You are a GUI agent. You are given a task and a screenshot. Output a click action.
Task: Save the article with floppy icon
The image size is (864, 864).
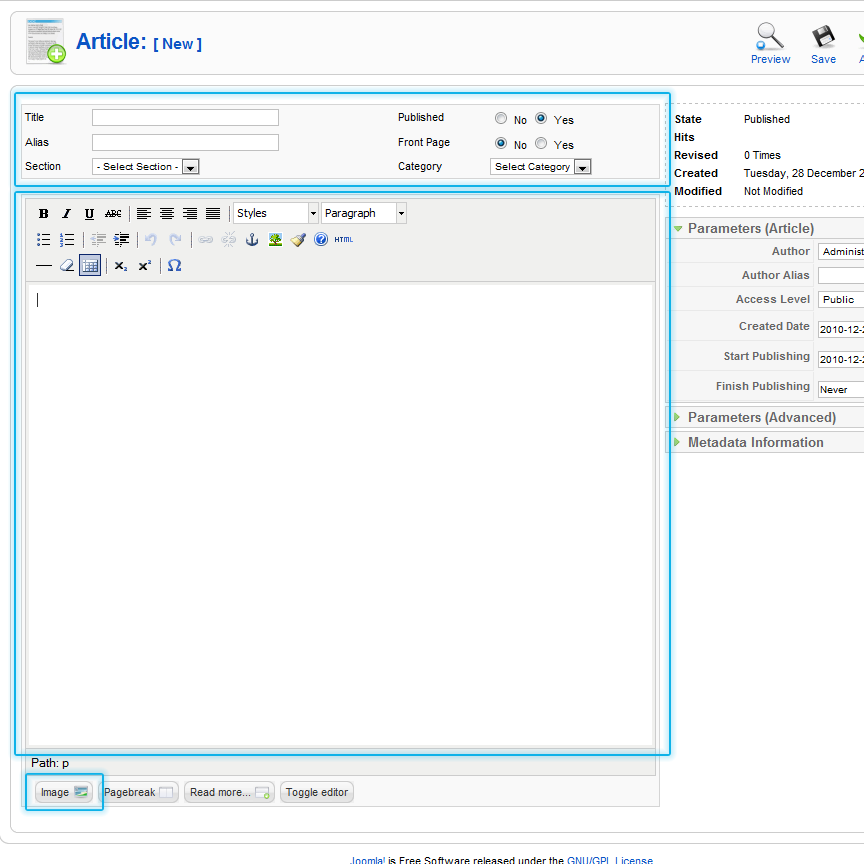point(823,44)
